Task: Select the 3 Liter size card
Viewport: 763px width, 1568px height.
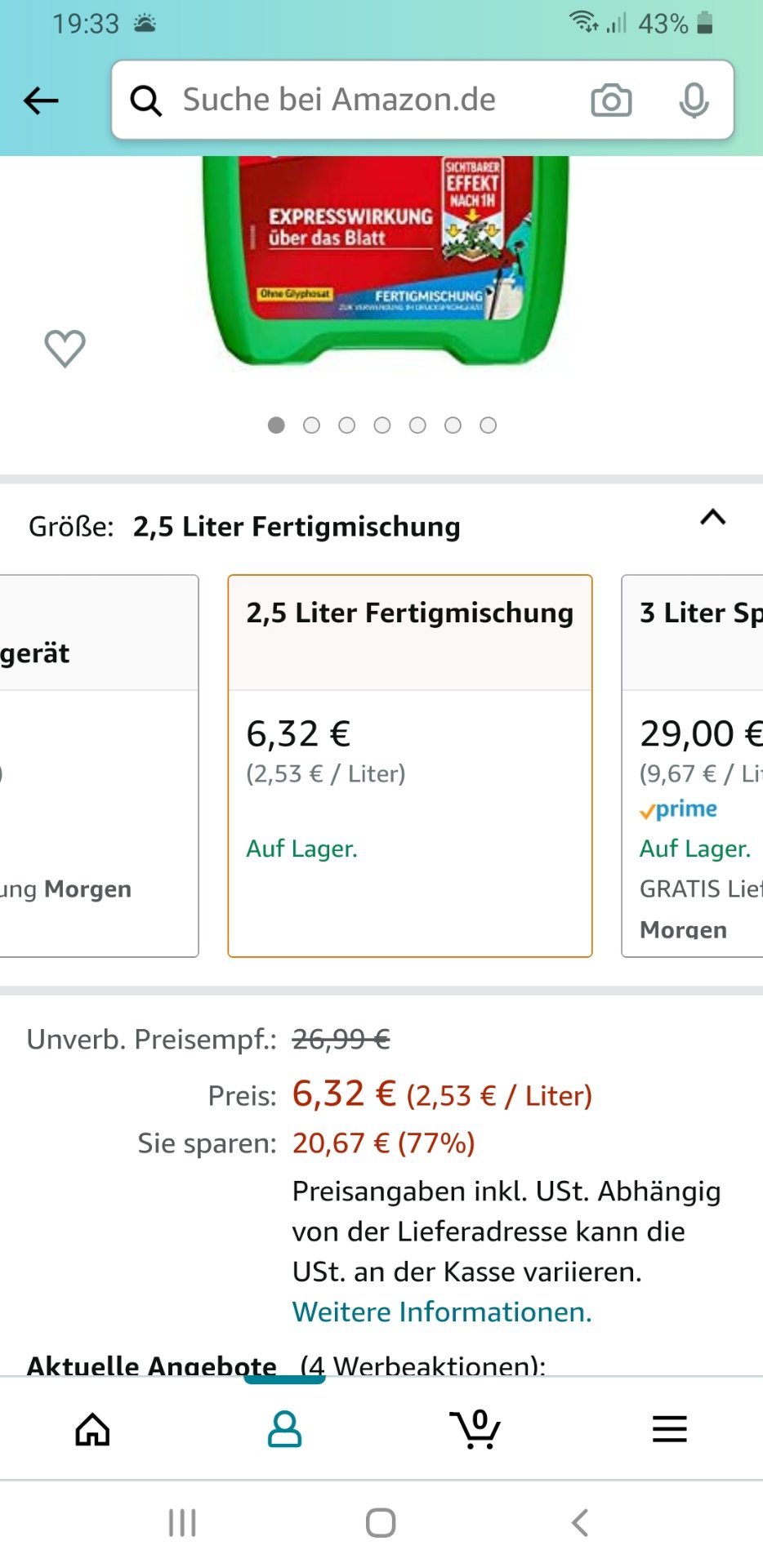Action: (693, 766)
